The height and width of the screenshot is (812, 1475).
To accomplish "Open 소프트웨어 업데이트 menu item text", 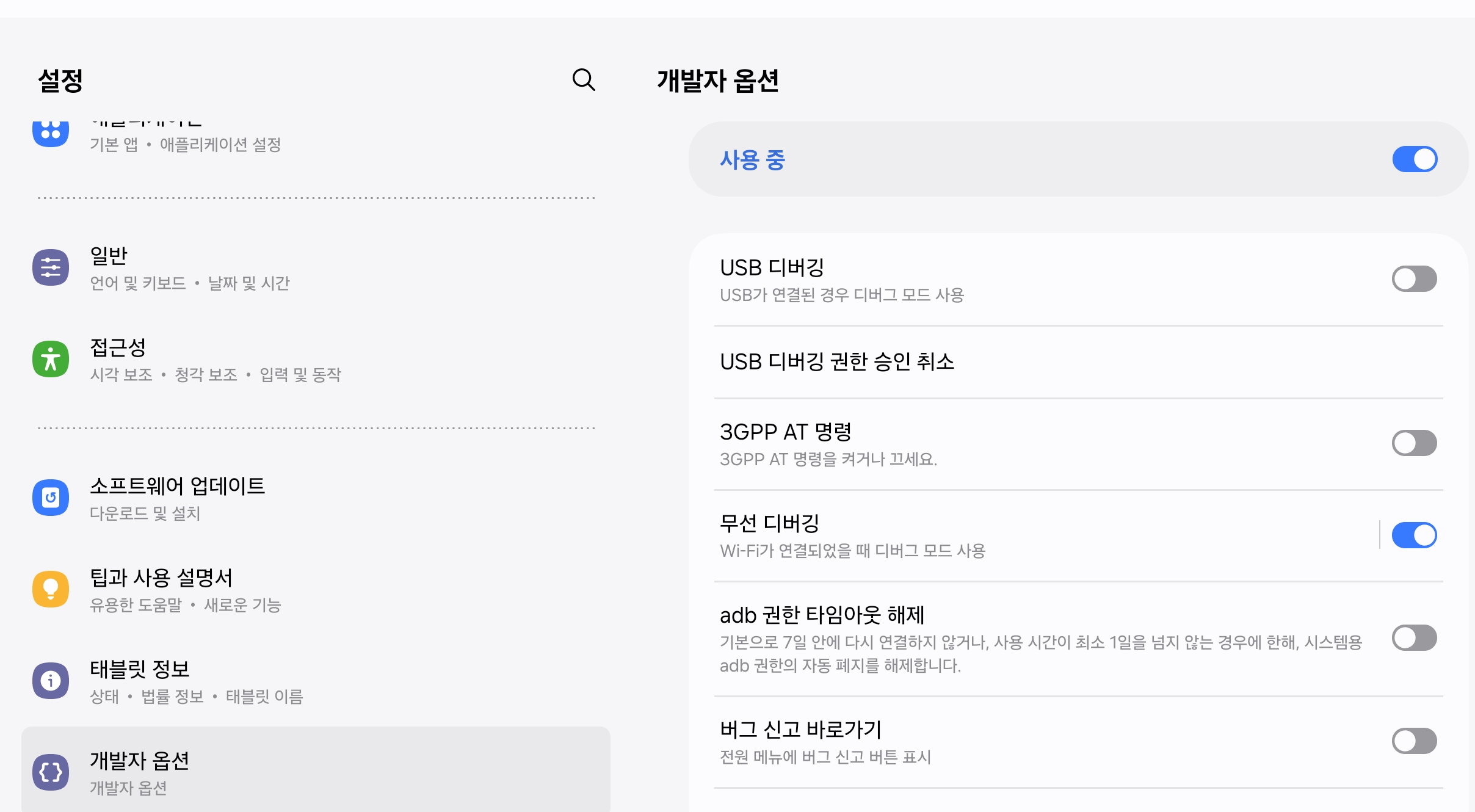I will [x=177, y=487].
